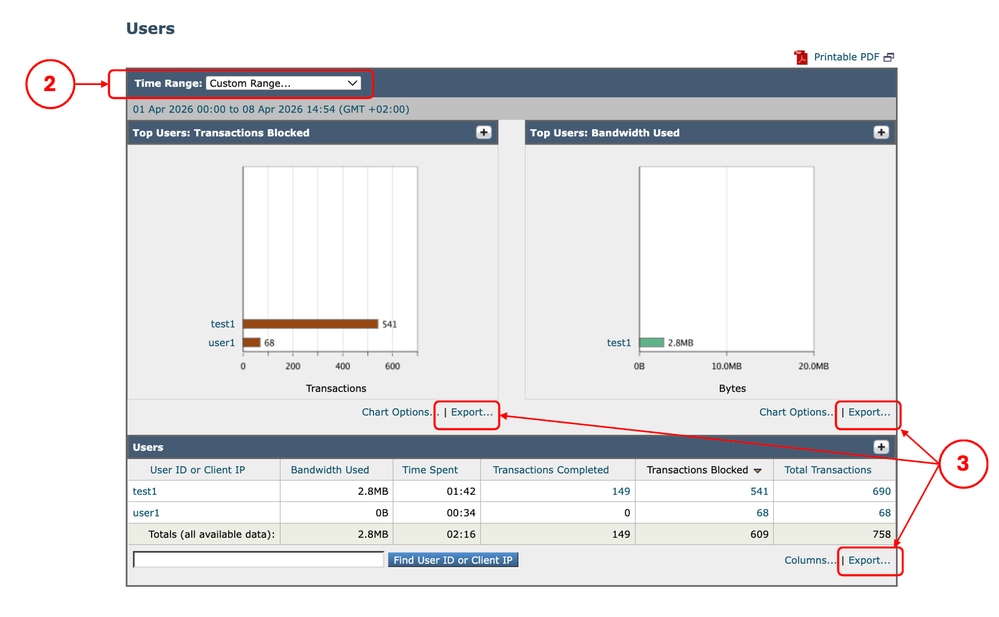The width and height of the screenshot is (999, 617).
Task: Open details for user user1
Action: 145,512
